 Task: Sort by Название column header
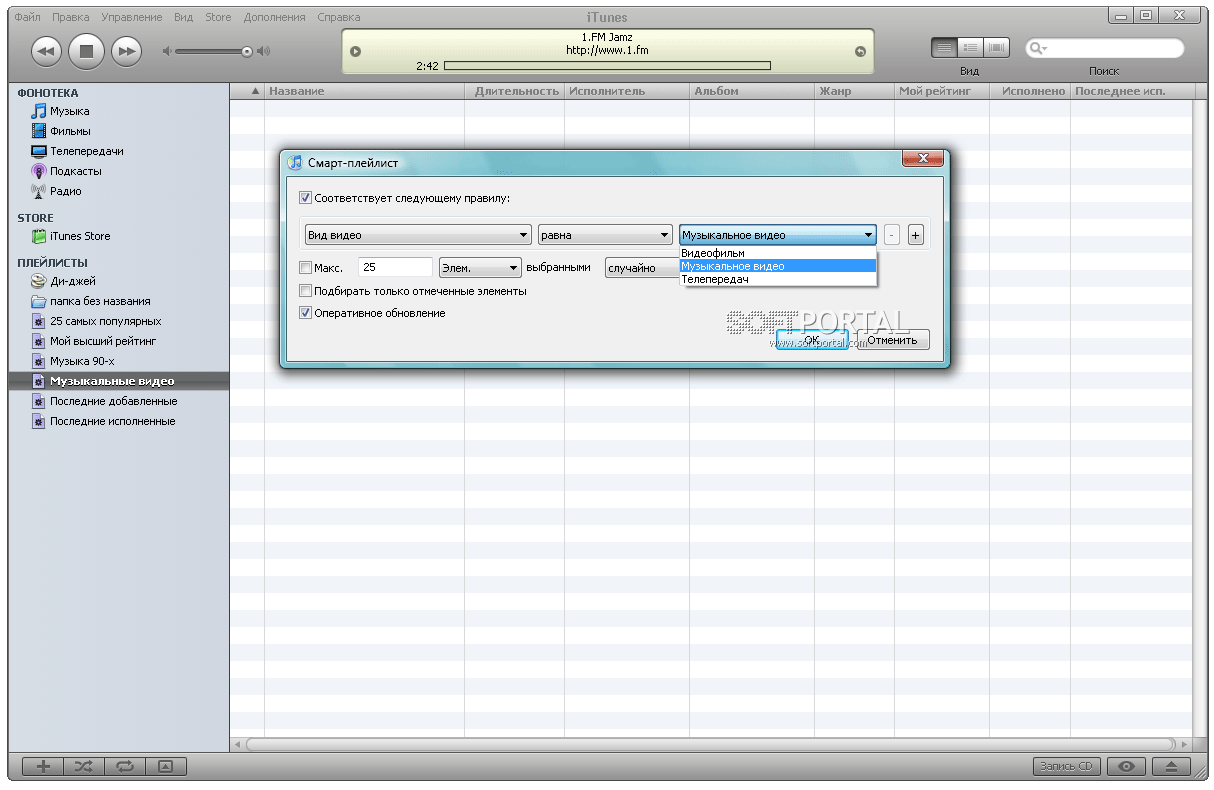[x=365, y=91]
